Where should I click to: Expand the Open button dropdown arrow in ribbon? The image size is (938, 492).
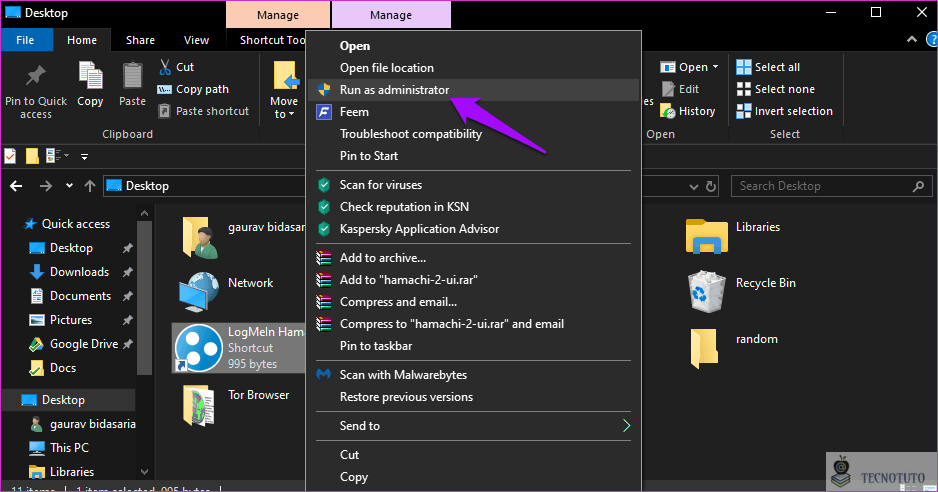coord(715,67)
